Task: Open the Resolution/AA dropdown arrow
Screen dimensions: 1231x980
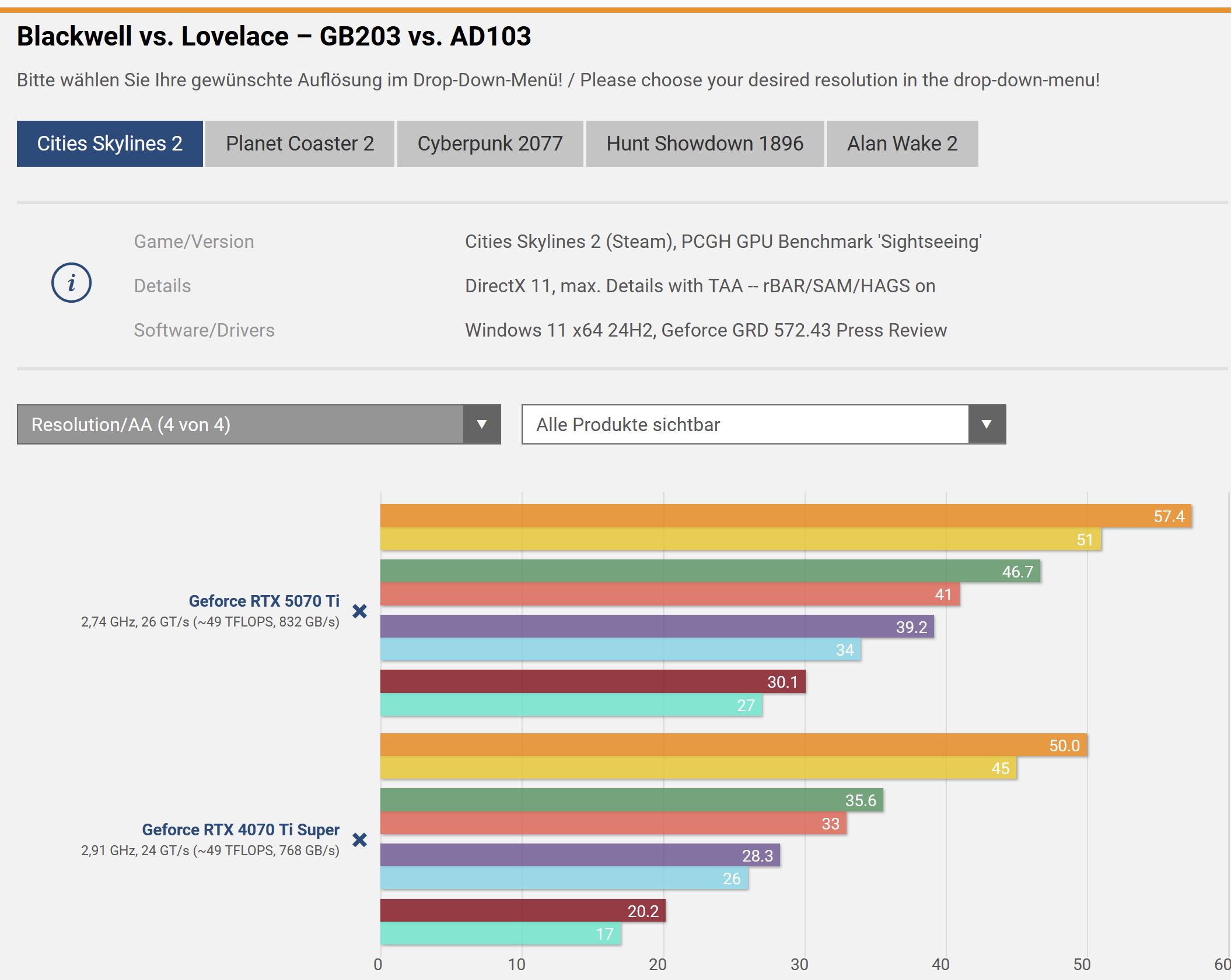Action: pyautogui.click(x=482, y=424)
